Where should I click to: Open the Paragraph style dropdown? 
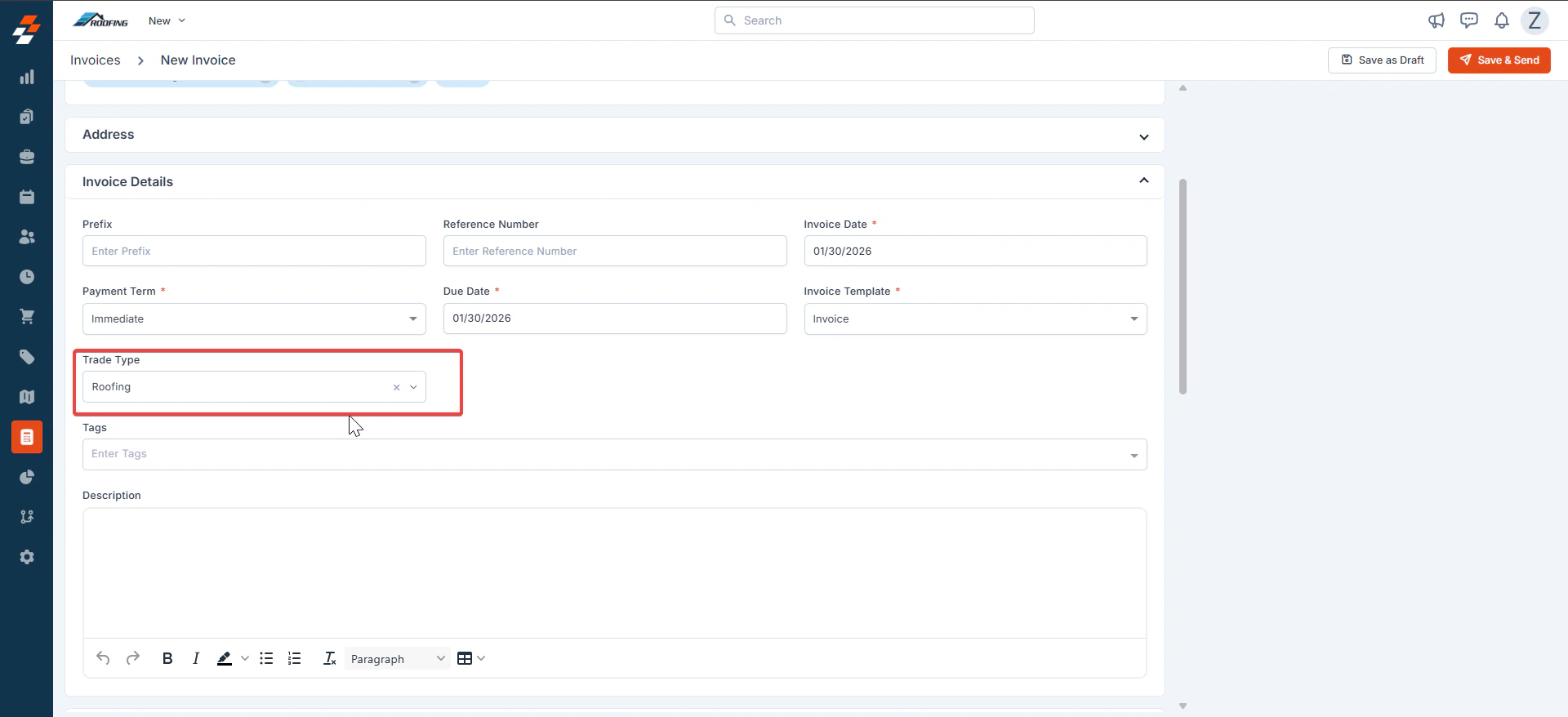pyautogui.click(x=397, y=658)
